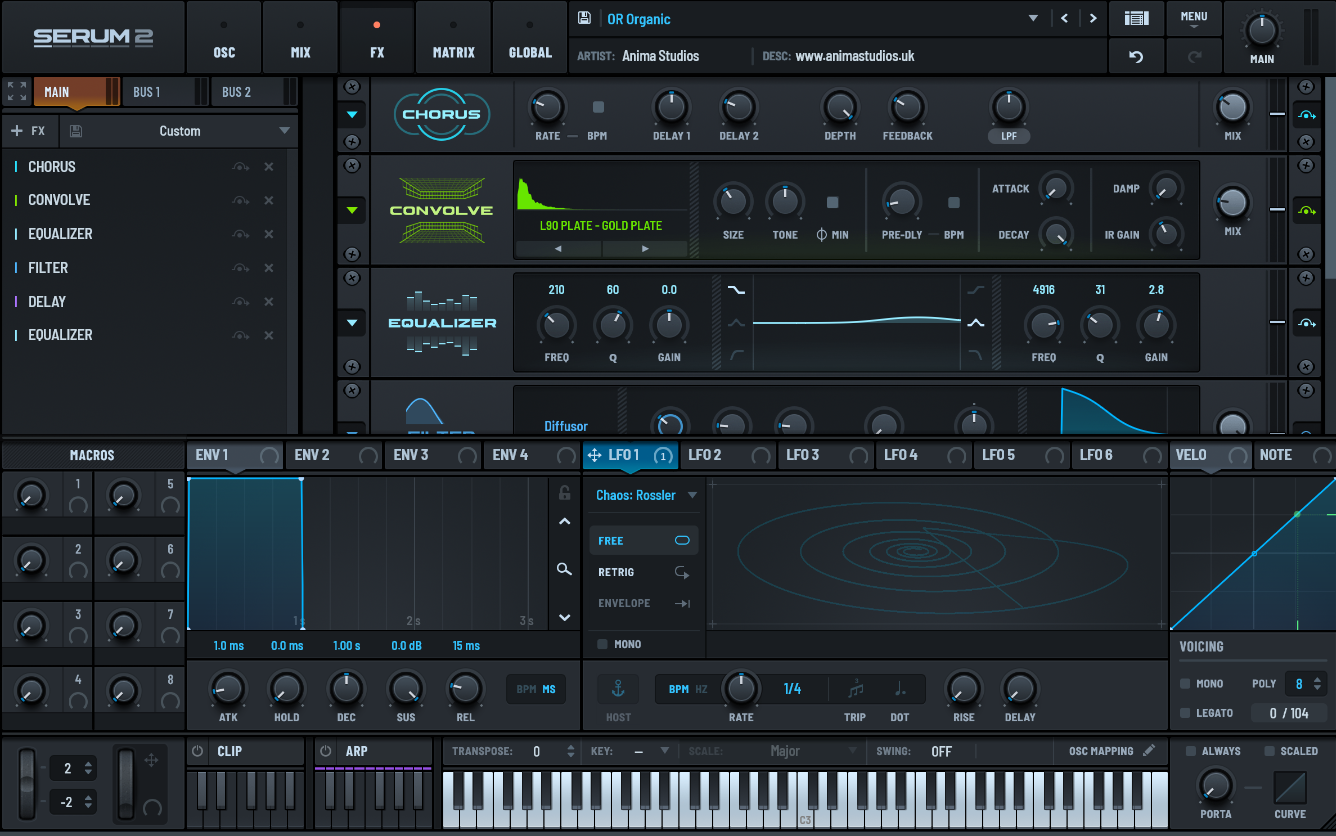Switch to the MIX tab
This screenshot has height=836, width=1336.
[x=301, y=38]
